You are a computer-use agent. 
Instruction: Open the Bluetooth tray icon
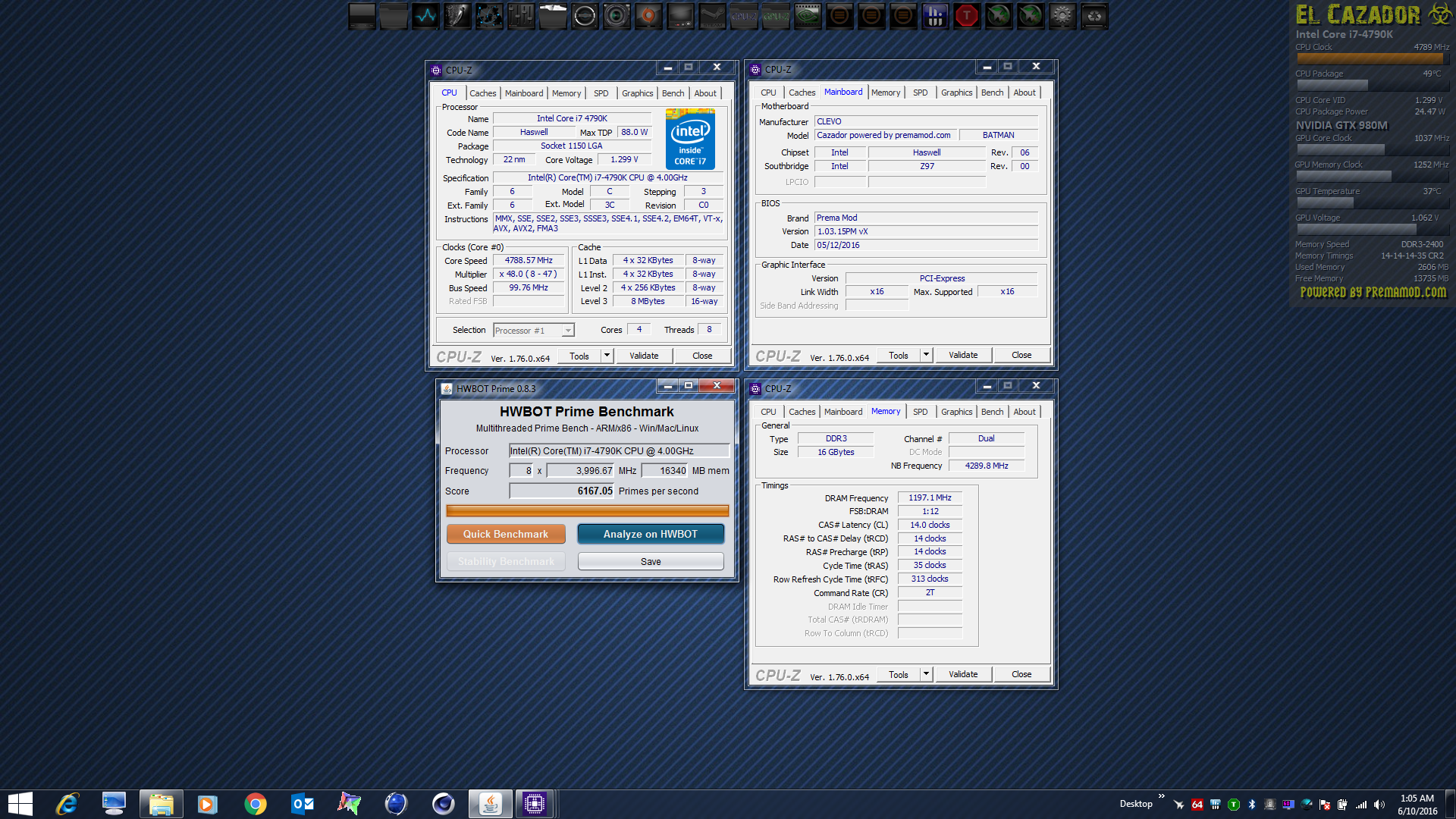coord(1252,805)
